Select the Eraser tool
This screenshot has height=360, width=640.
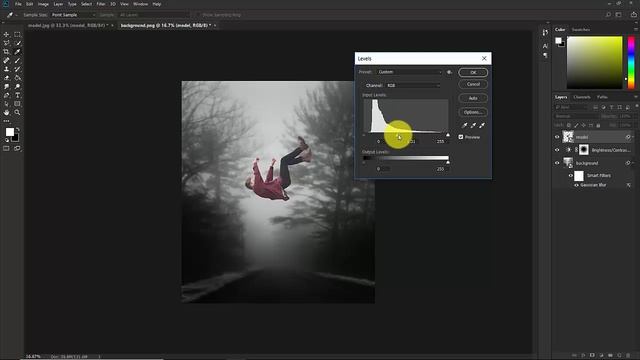click(x=6, y=78)
